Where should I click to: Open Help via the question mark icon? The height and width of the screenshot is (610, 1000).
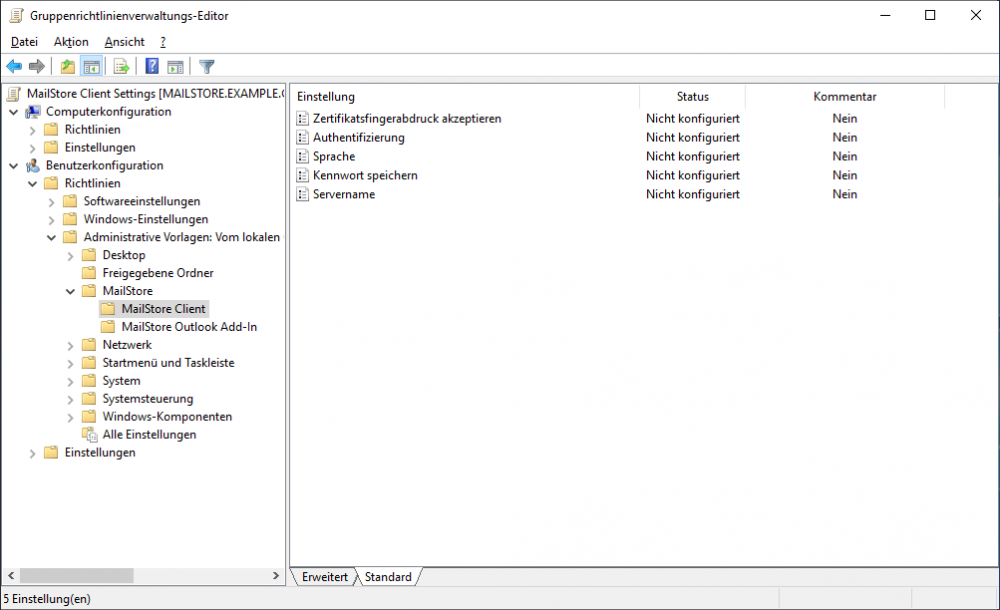click(x=150, y=66)
